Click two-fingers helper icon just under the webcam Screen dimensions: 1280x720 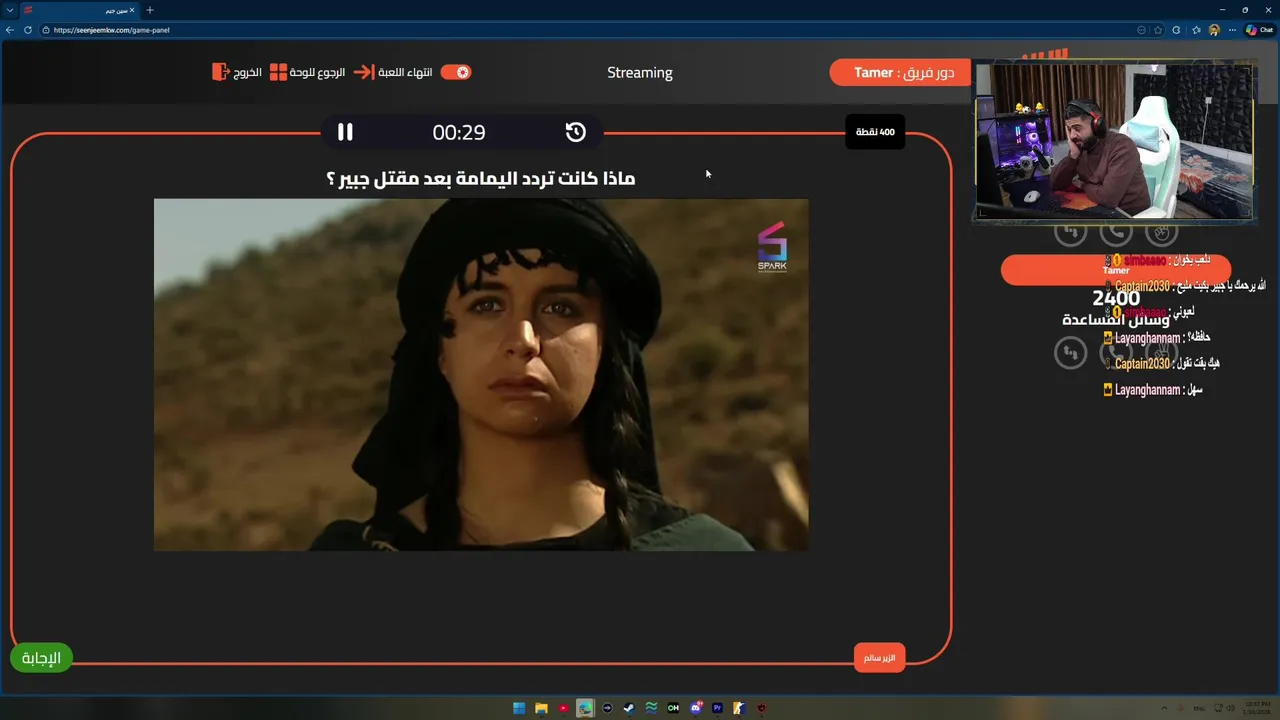(1161, 233)
